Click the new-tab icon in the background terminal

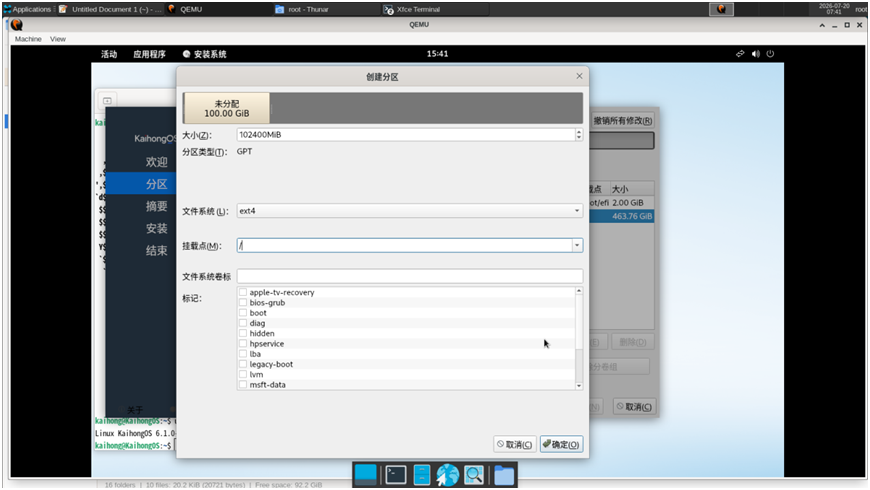coord(107,100)
